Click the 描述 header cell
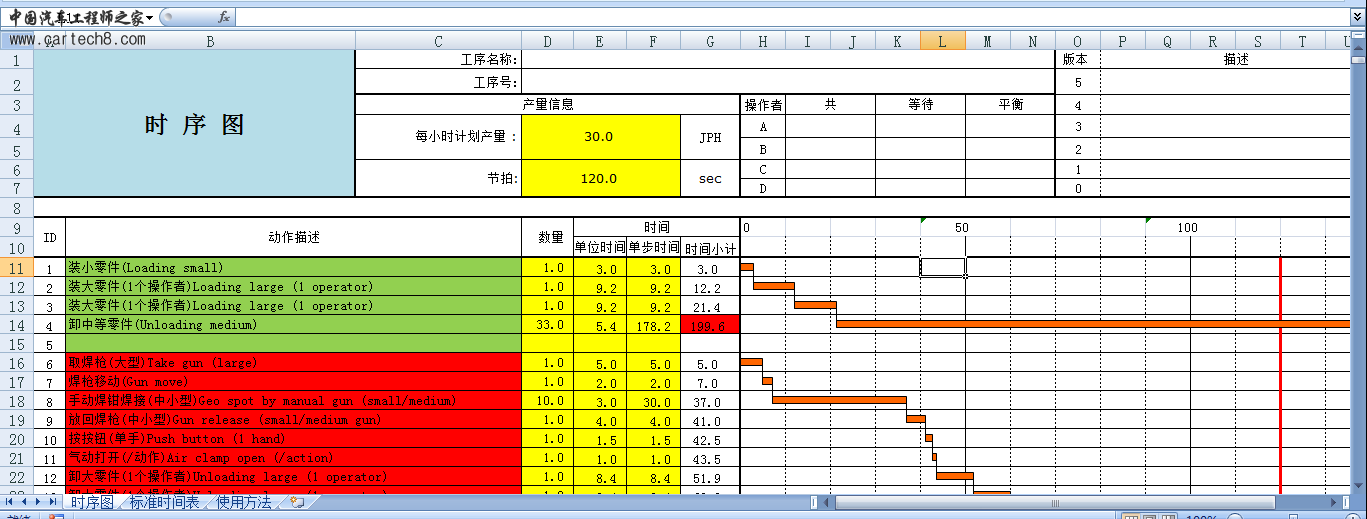Screen dimensions: 1367x519 point(1236,60)
